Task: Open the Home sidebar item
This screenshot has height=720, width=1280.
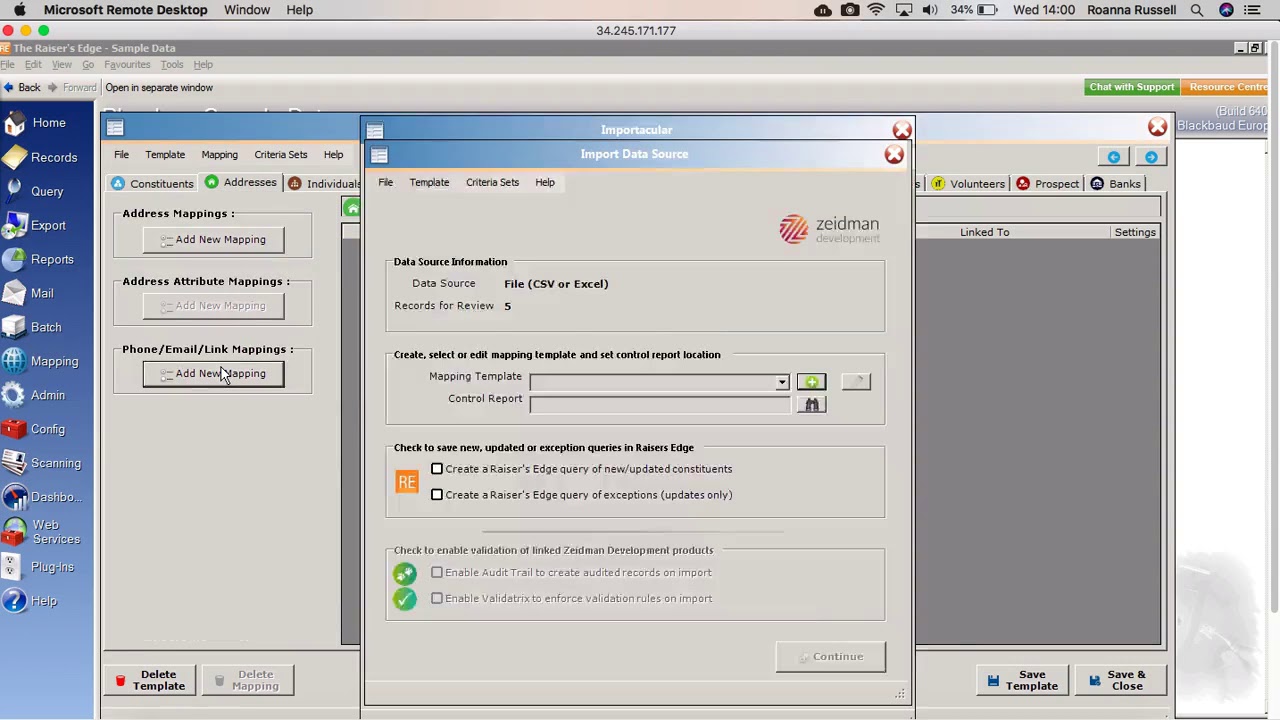Action: tap(36, 123)
